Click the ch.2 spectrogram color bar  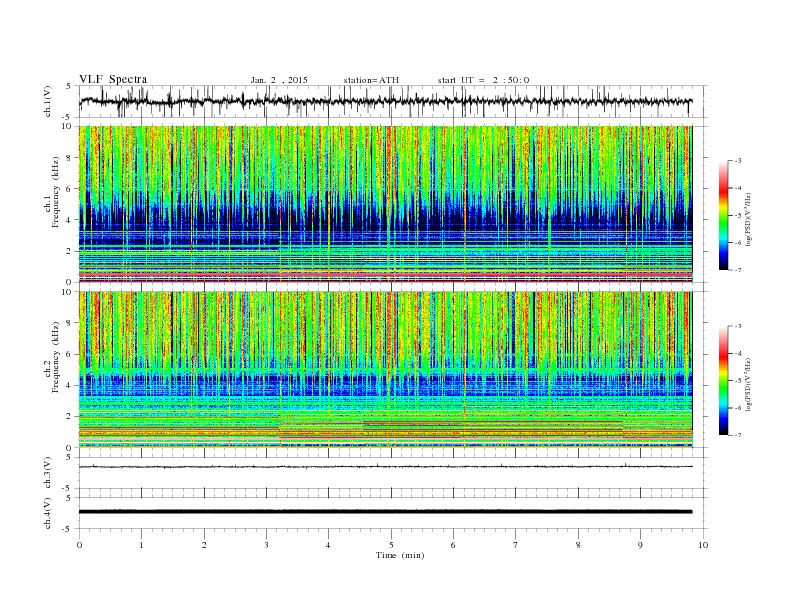pos(724,381)
